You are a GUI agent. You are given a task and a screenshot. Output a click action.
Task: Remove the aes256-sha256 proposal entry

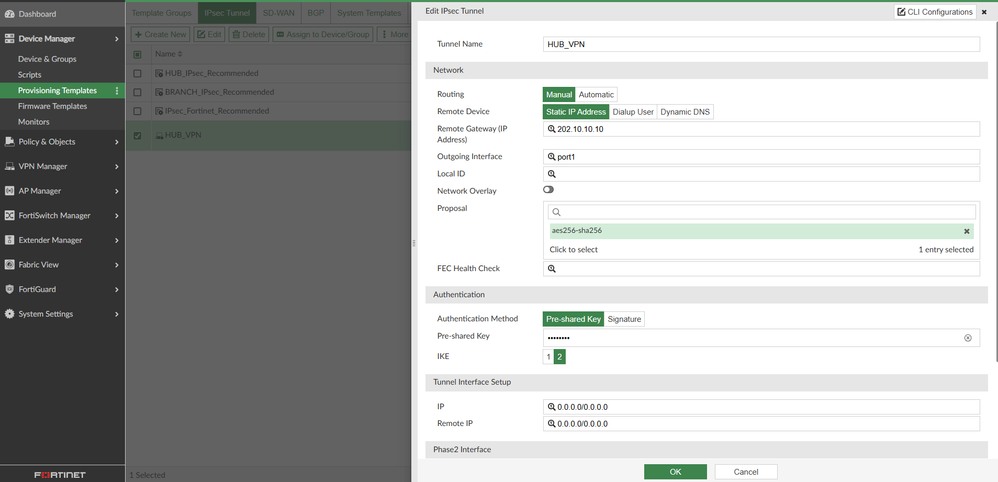pos(966,231)
